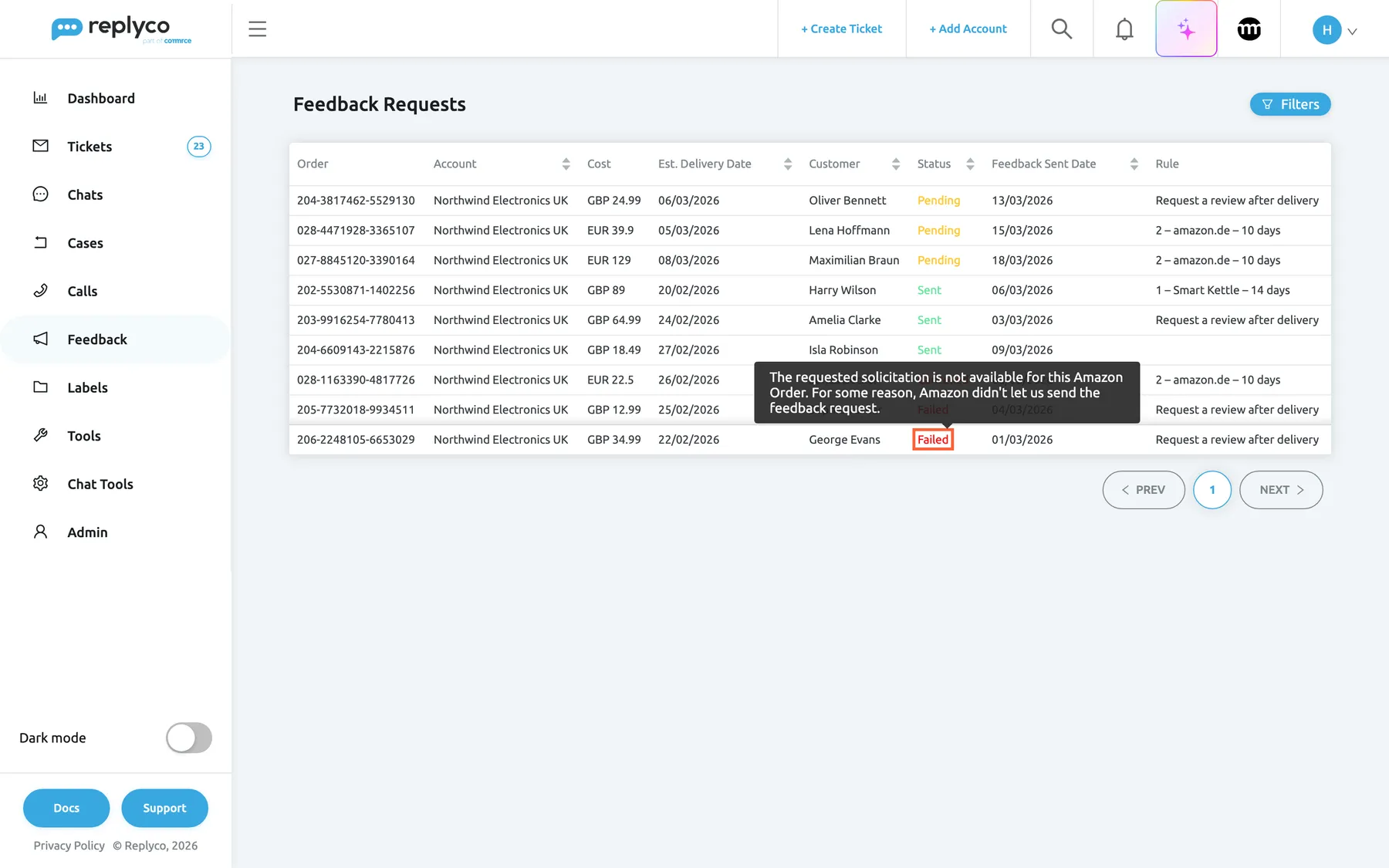Open the hamburger menu icon
This screenshot has width=1389, height=868.
point(257,29)
